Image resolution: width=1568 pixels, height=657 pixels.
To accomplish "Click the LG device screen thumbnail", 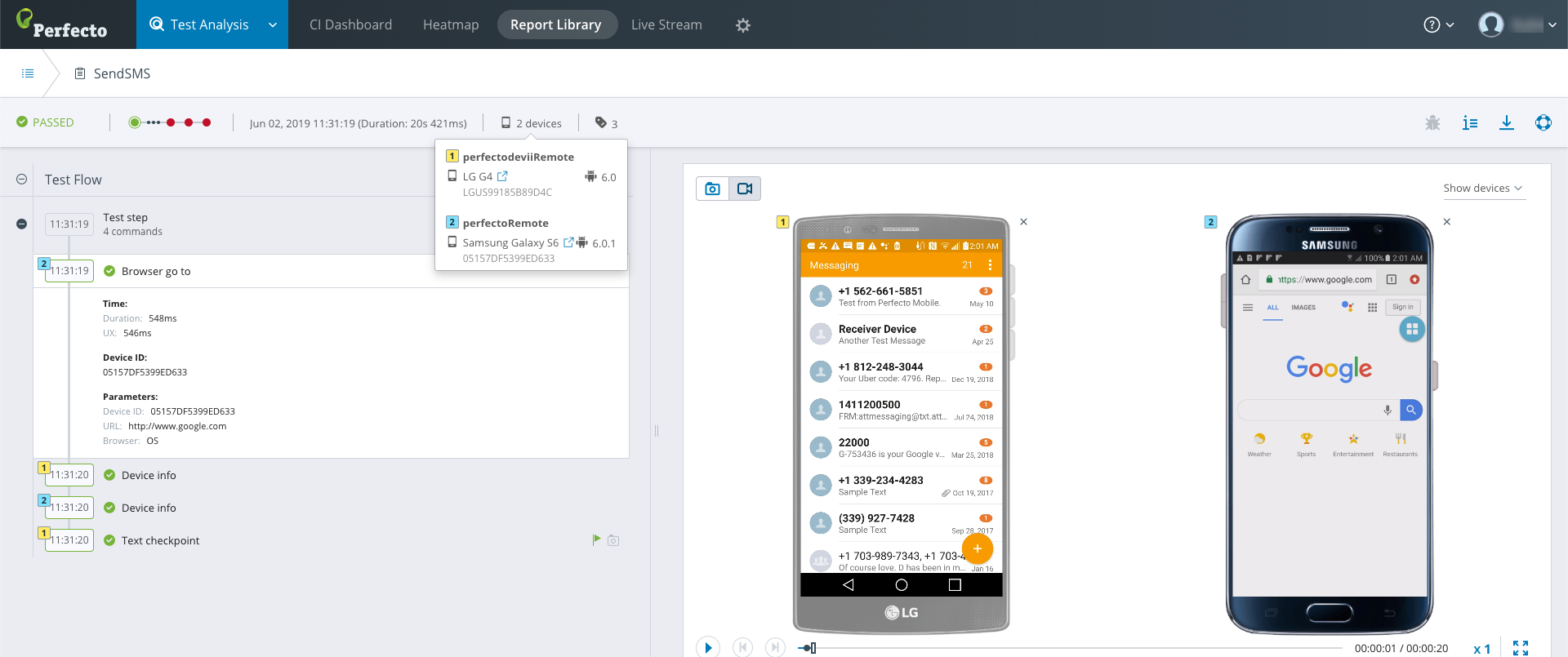I will 902,418.
